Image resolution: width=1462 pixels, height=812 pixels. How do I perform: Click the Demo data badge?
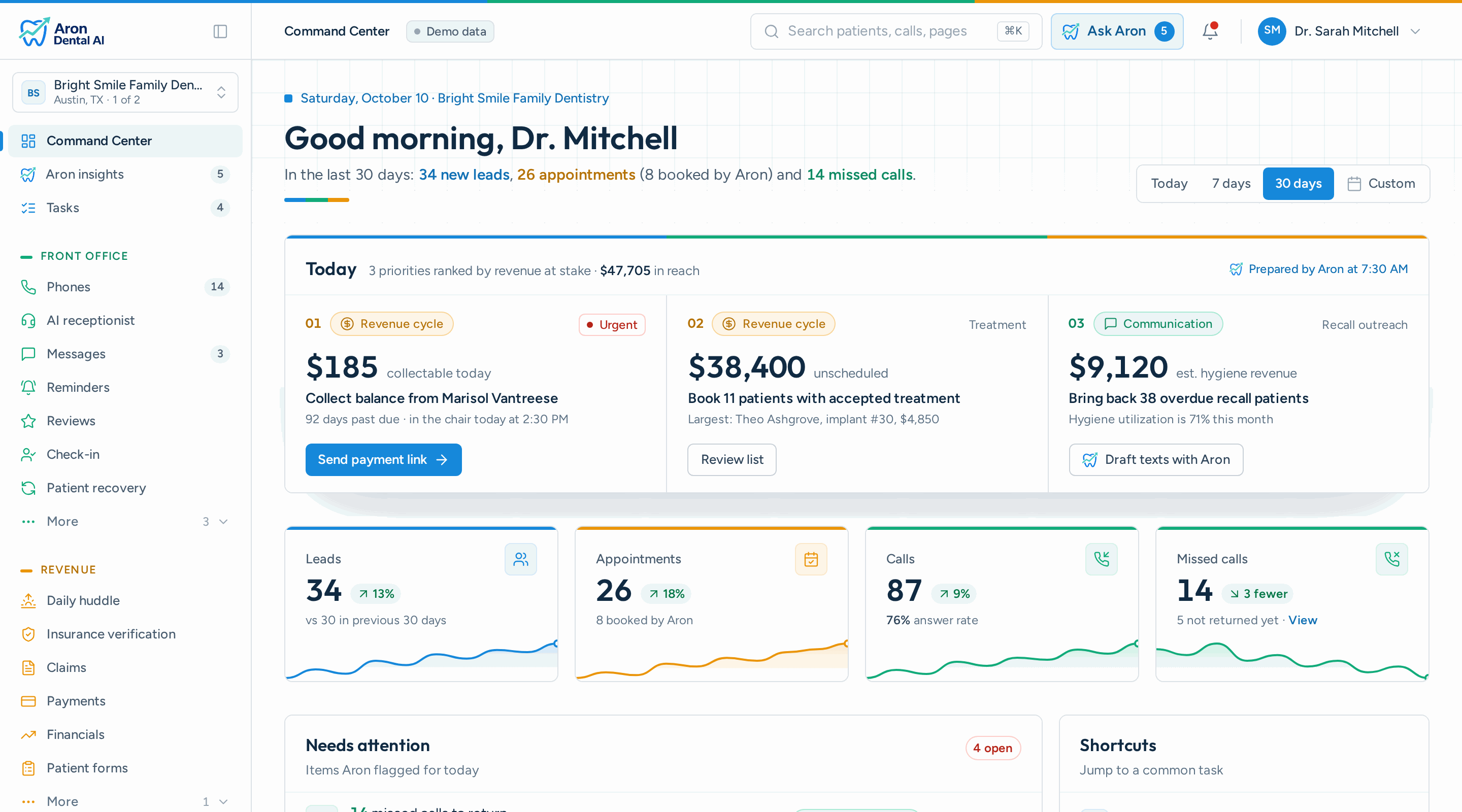(449, 31)
